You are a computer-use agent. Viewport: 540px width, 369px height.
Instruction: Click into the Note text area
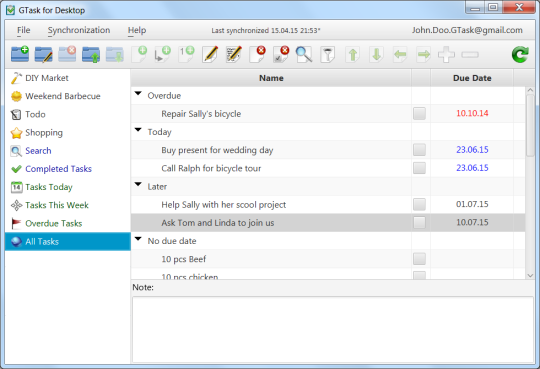tap(333, 329)
